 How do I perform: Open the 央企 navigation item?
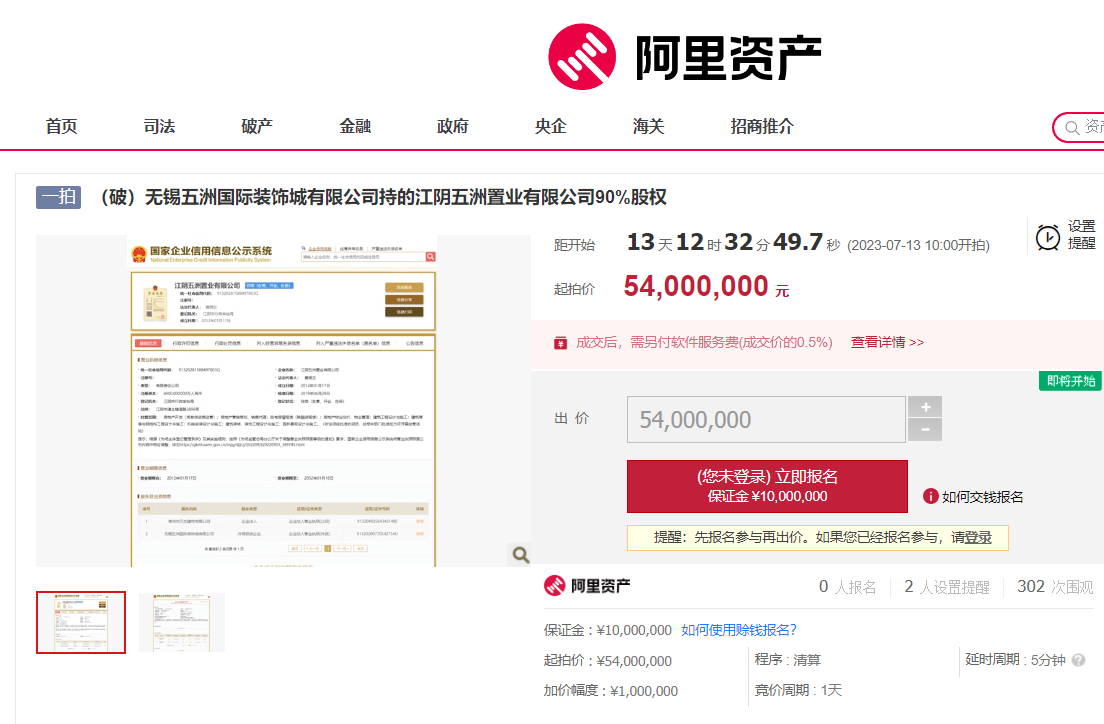(x=551, y=126)
